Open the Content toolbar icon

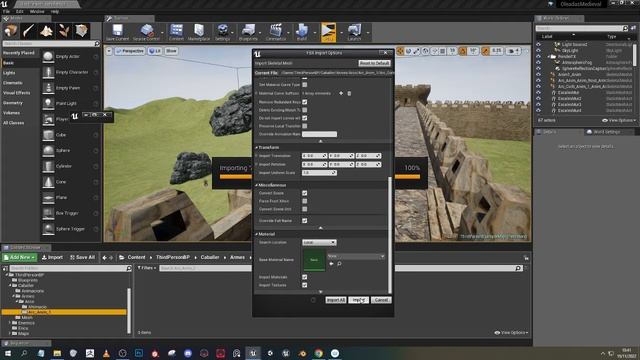176,32
